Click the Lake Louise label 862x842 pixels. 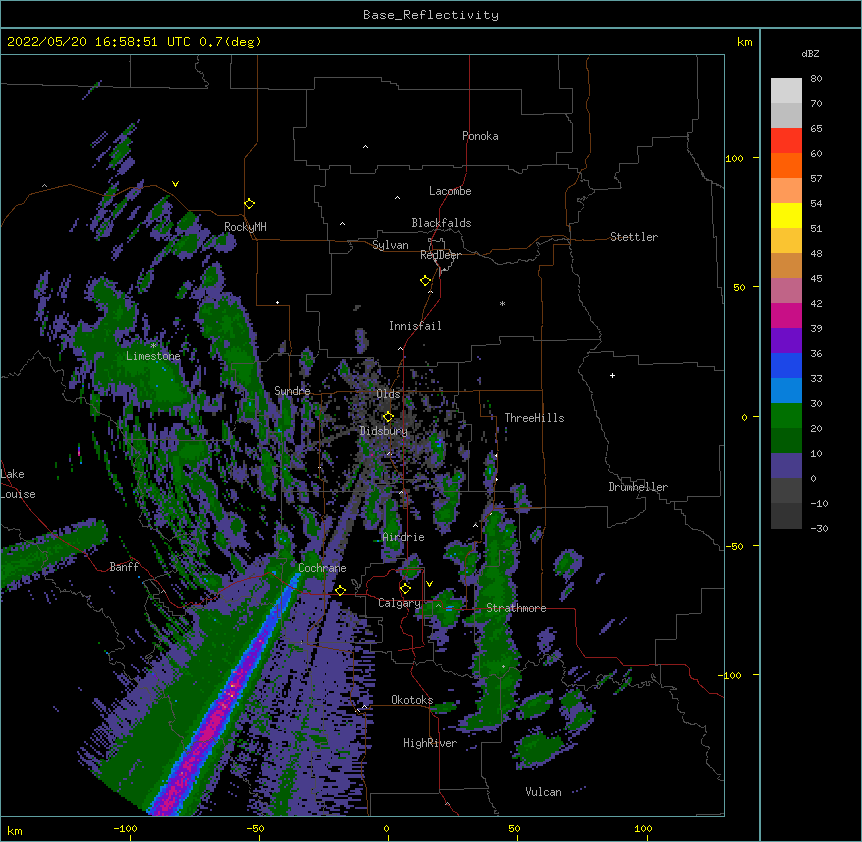(x=18, y=484)
